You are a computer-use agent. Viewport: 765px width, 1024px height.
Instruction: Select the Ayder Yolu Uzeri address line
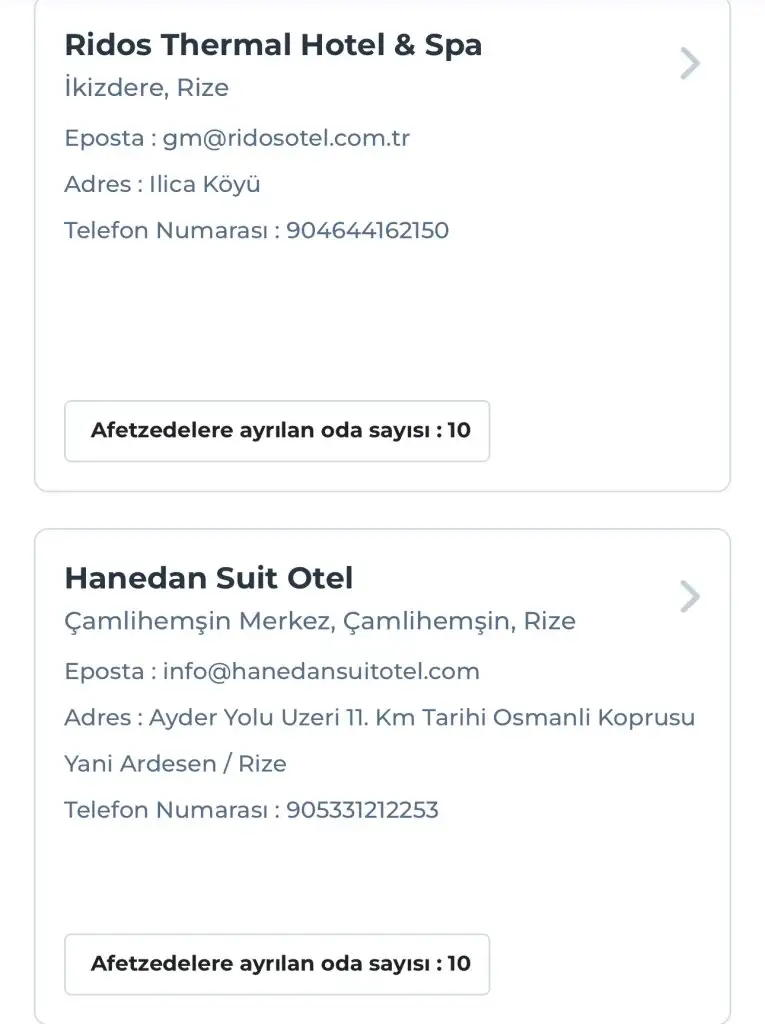pyautogui.click(x=422, y=718)
